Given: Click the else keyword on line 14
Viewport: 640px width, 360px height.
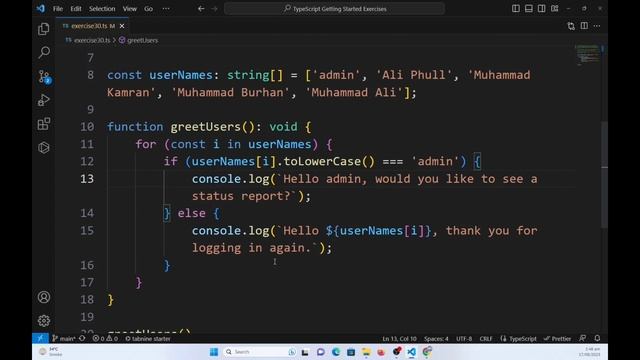Looking at the screenshot, I should (191, 213).
